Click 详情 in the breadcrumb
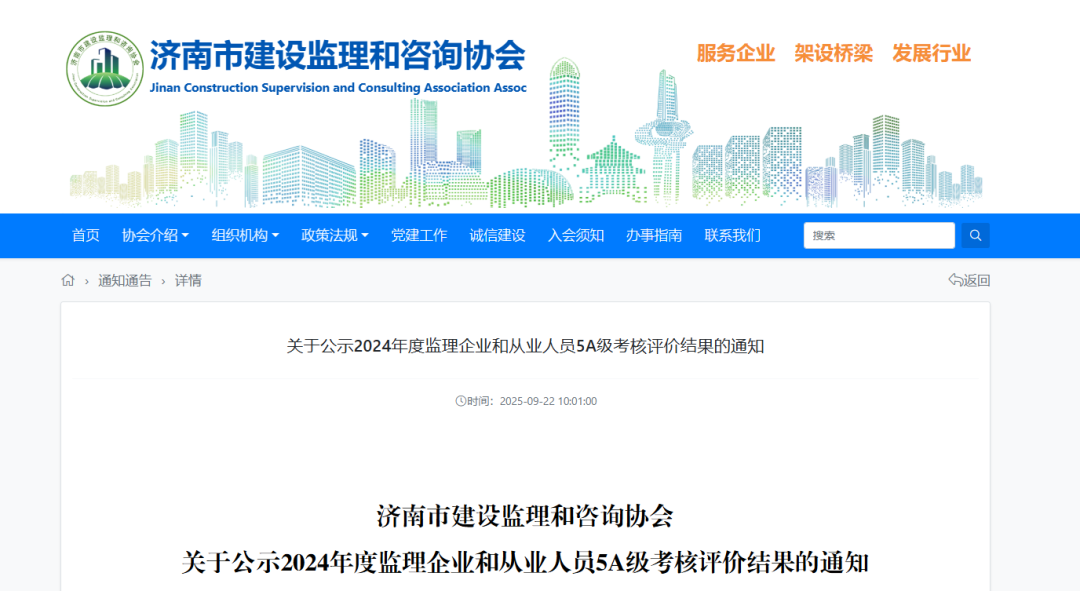The width and height of the screenshot is (1080, 591). [x=188, y=281]
